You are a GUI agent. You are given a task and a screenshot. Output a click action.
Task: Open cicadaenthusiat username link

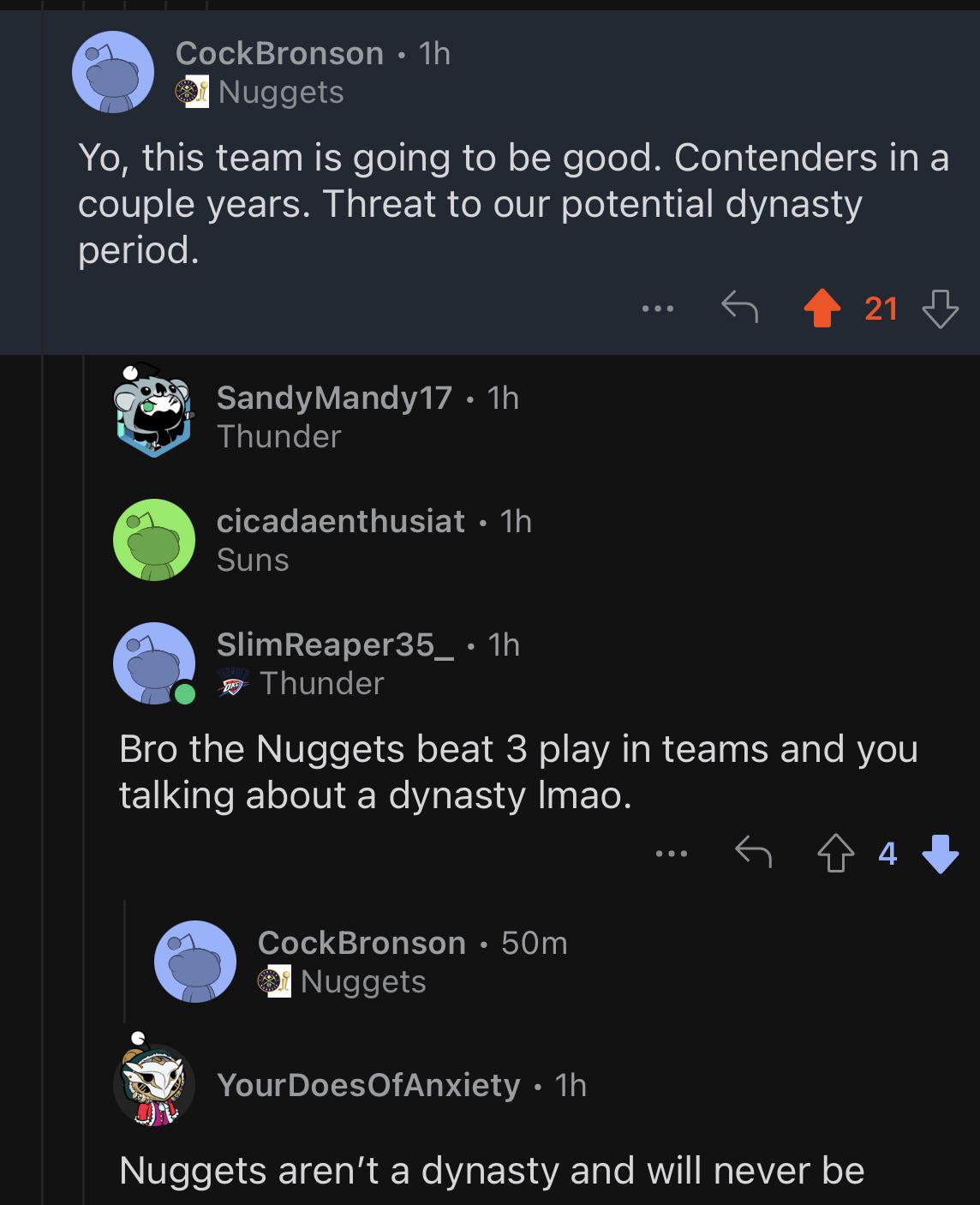341,521
